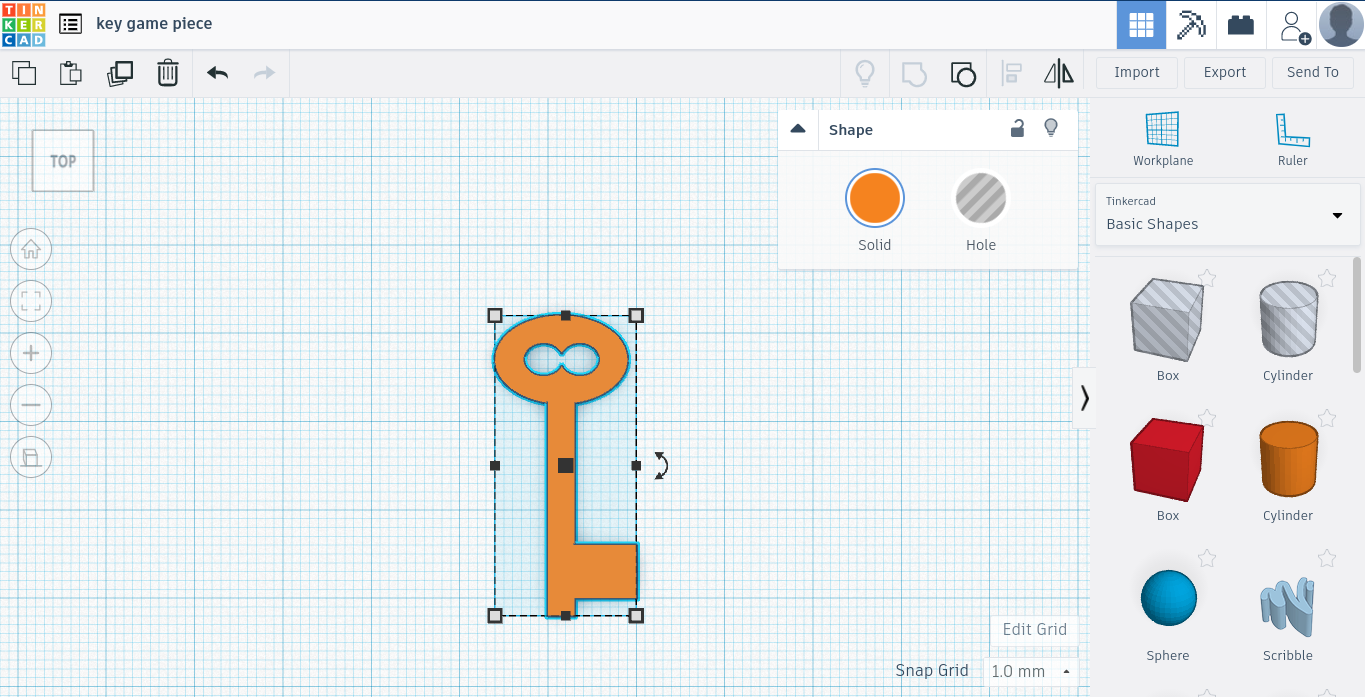The width and height of the screenshot is (1365, 697).
Task: Click the Ungroup shapes icon
Action: pyautogui.click(x=962, y=74)
